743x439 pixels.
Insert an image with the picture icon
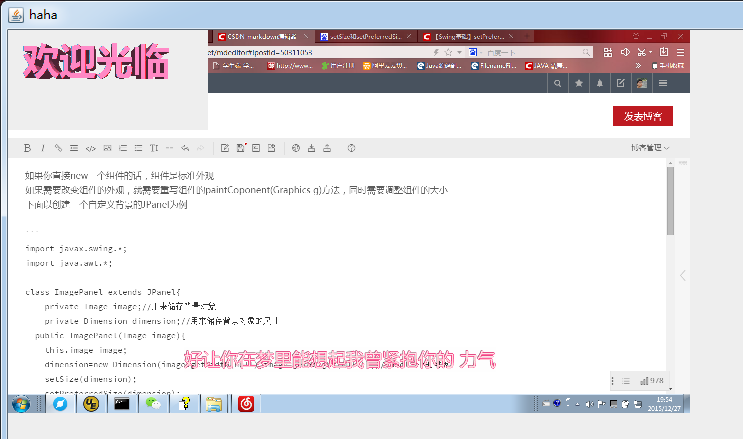pyautogui.click(x=108, y=148)
